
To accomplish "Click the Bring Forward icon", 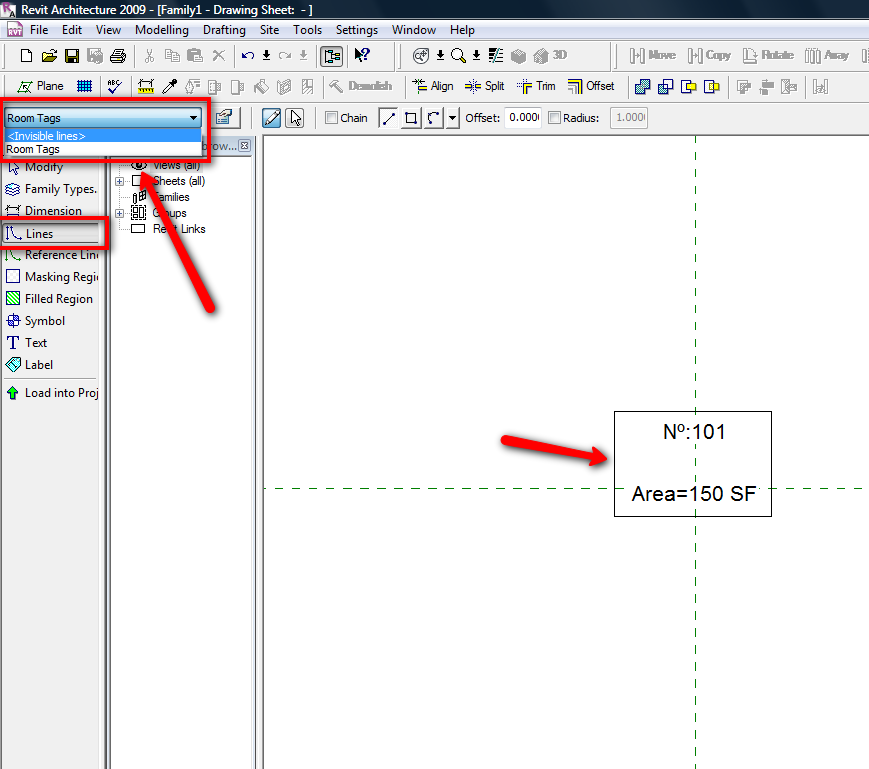I will pyautogui.click(x=665, y=86).
